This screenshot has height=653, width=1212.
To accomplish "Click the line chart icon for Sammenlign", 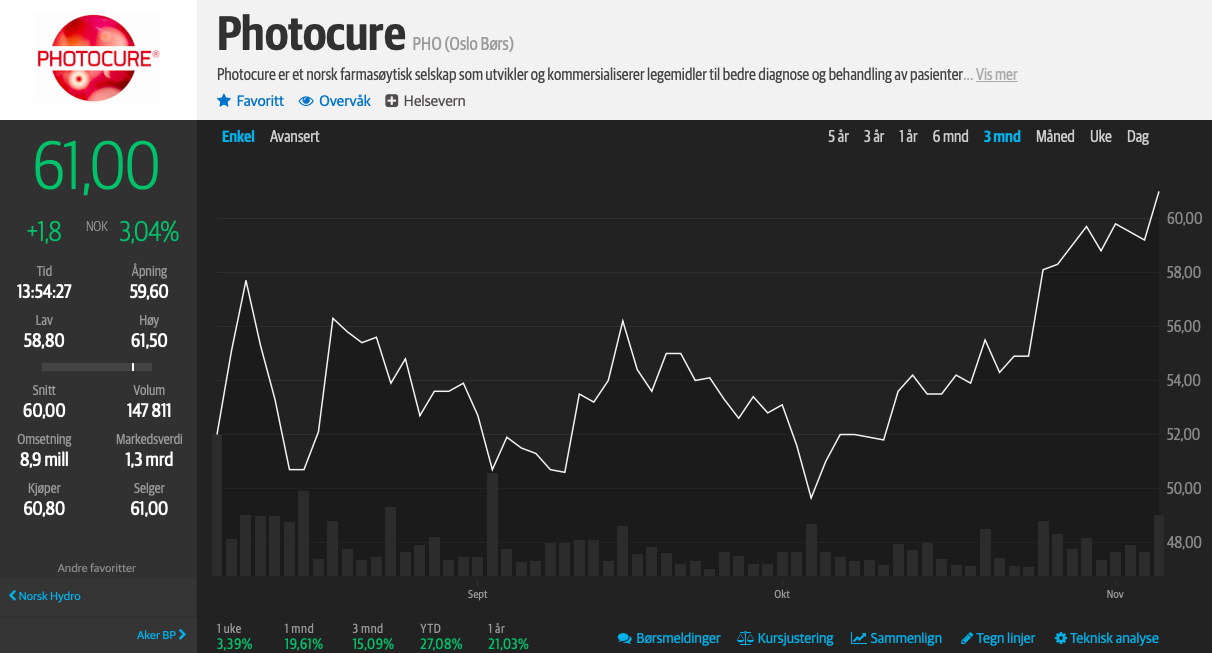I will click(859, 638).
